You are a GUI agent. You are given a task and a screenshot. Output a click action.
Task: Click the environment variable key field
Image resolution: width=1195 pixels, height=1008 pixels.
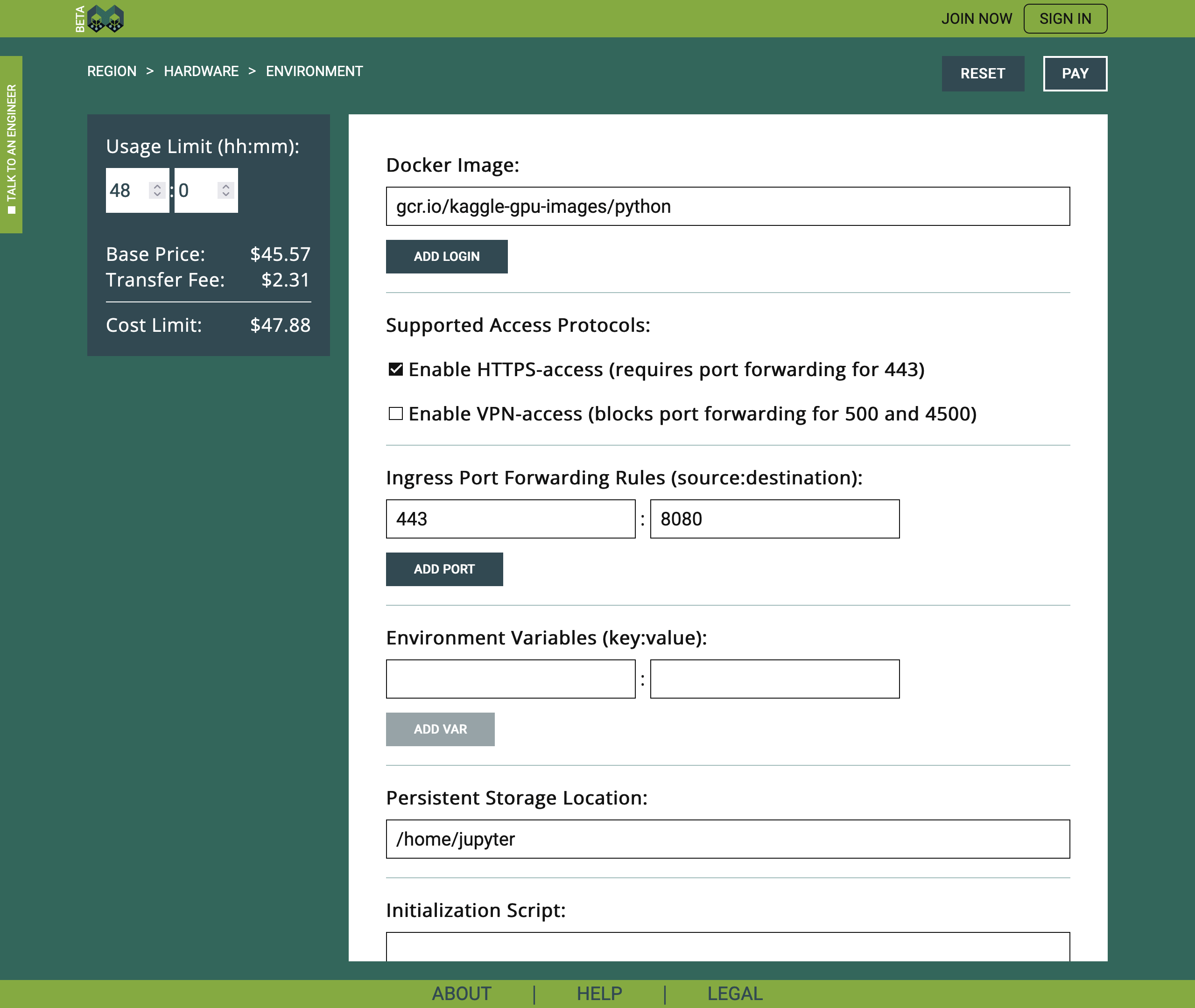click(510, 679)
